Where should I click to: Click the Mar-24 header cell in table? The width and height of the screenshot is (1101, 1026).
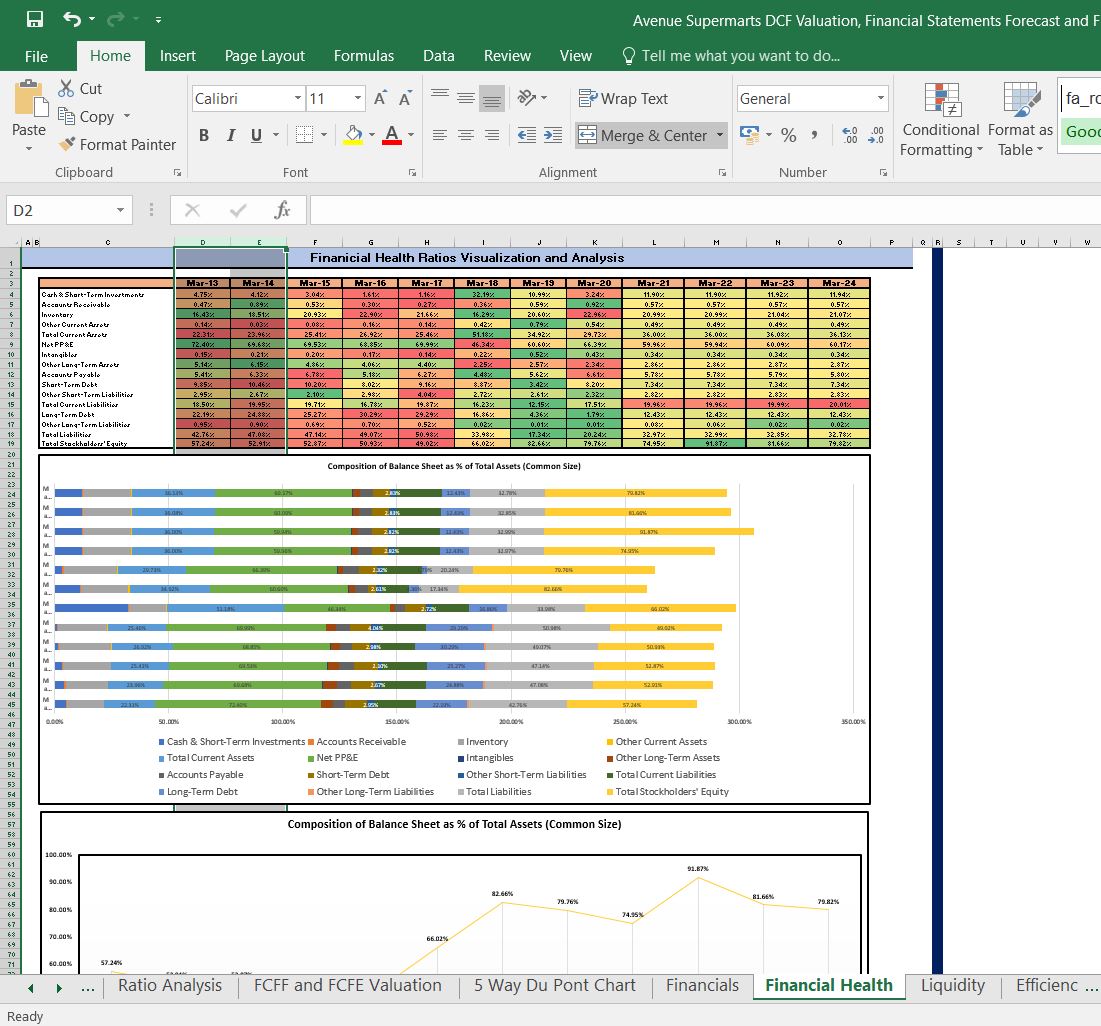[x=839, y=283]
